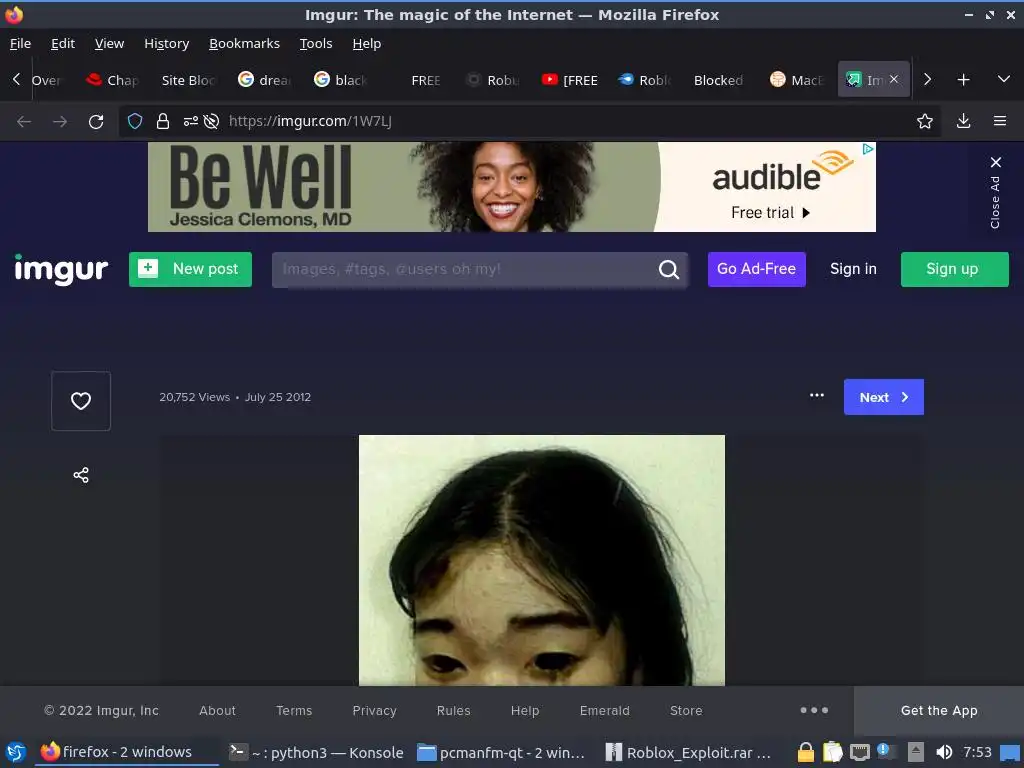The height and width of the screenshot is (768, 1024).
Task: Switch to the MacE tab
Action: point(797,80)
